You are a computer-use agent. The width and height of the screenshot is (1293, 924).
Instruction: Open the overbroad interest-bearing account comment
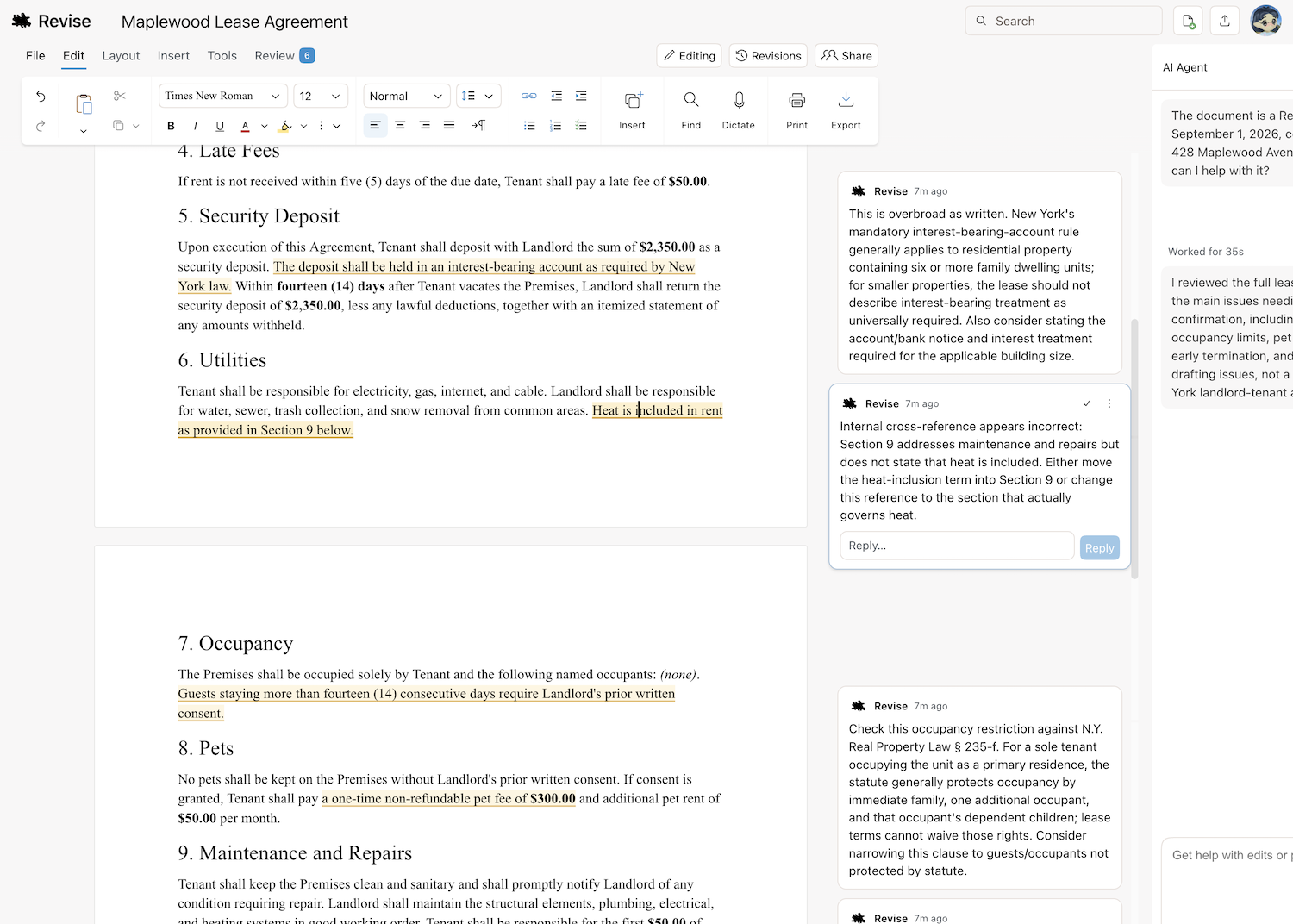point(980,273)
